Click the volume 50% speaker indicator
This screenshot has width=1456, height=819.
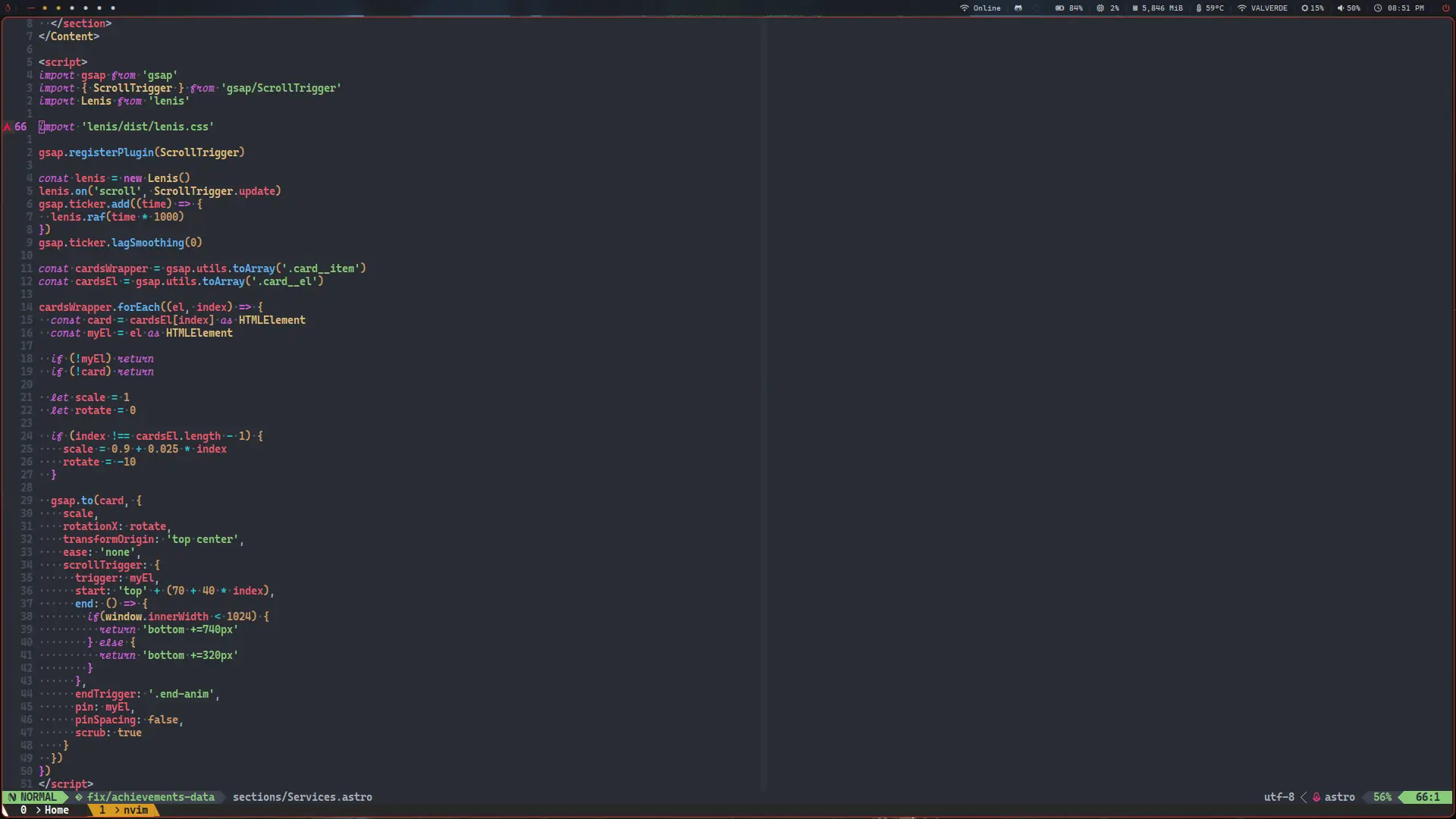[x=1348, y=8]
